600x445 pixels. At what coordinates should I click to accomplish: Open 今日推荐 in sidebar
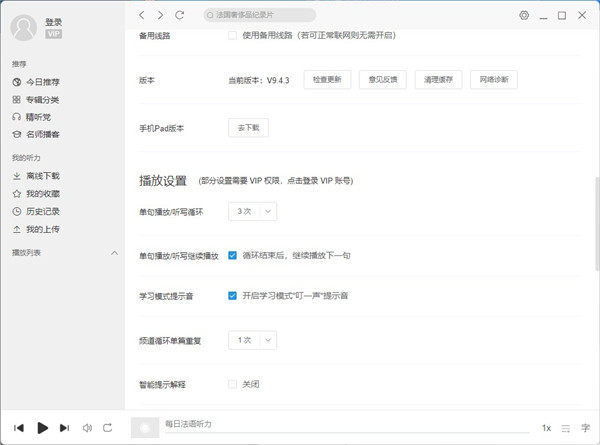click(42, 82)
